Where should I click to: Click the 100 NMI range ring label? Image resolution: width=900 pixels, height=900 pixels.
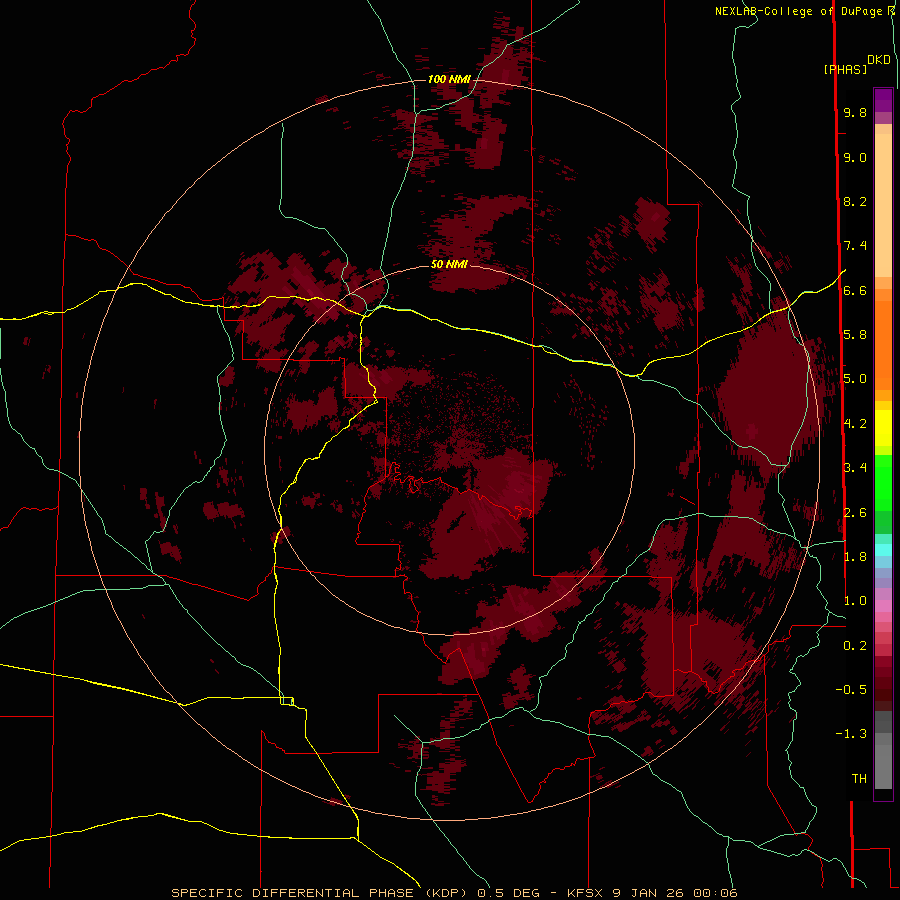[449, 79]
